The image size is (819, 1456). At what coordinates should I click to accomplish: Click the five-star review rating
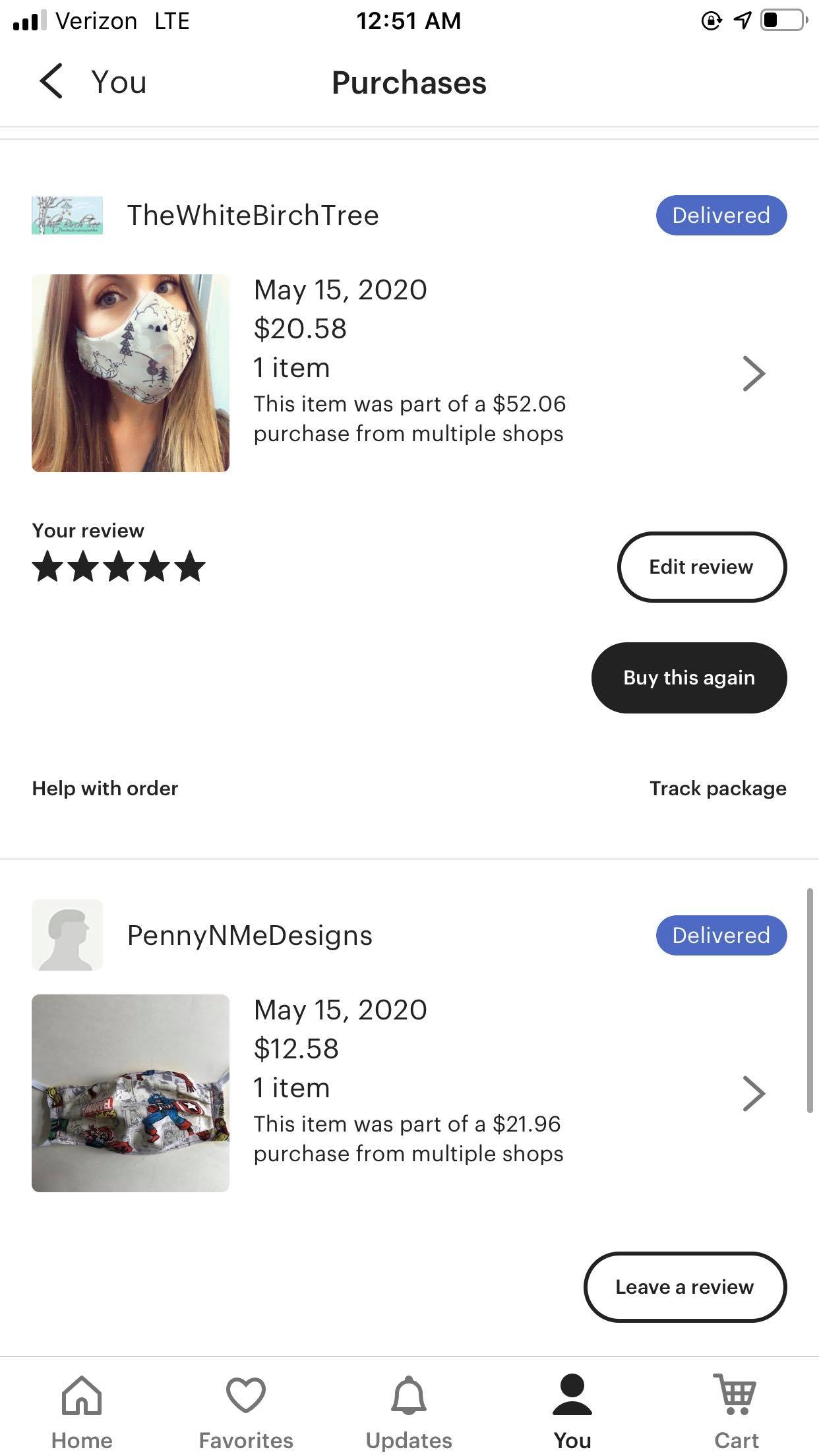click(x=119, y=567)
